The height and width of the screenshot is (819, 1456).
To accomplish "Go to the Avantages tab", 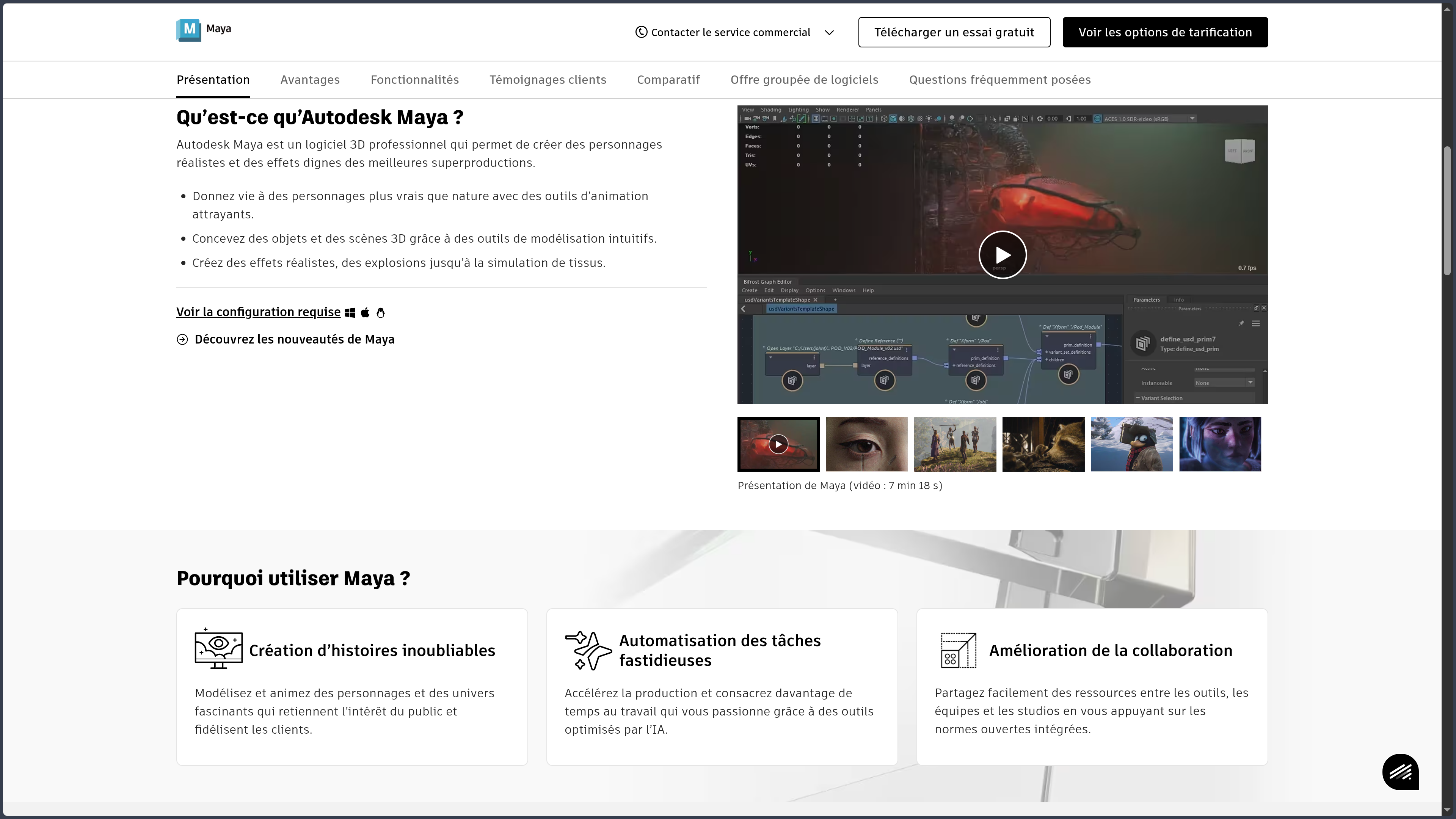I will click(x=310, y=80).
